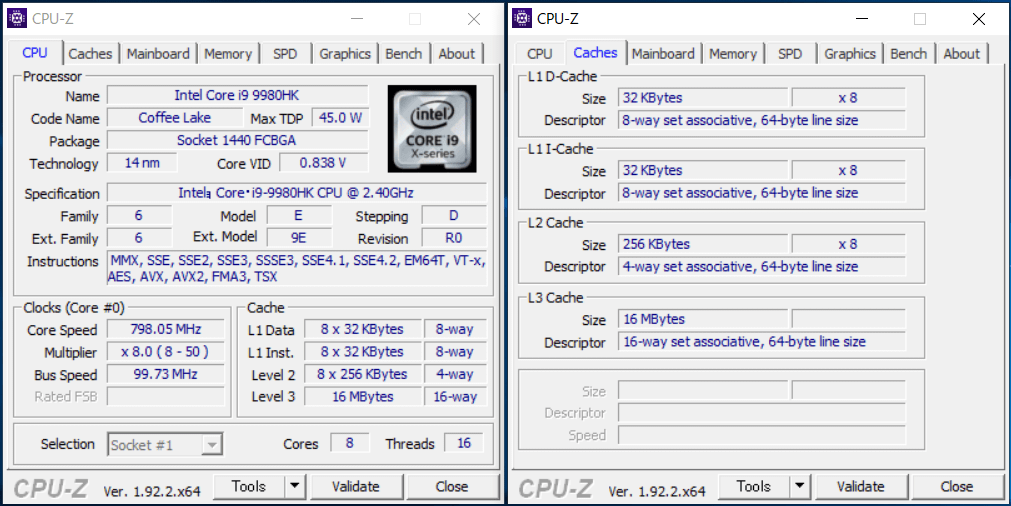Click L3 Cache Size value 16 MBytes
Image resolution: width=1011 pixels, height=506 pixels.
[x=703, y=319]
